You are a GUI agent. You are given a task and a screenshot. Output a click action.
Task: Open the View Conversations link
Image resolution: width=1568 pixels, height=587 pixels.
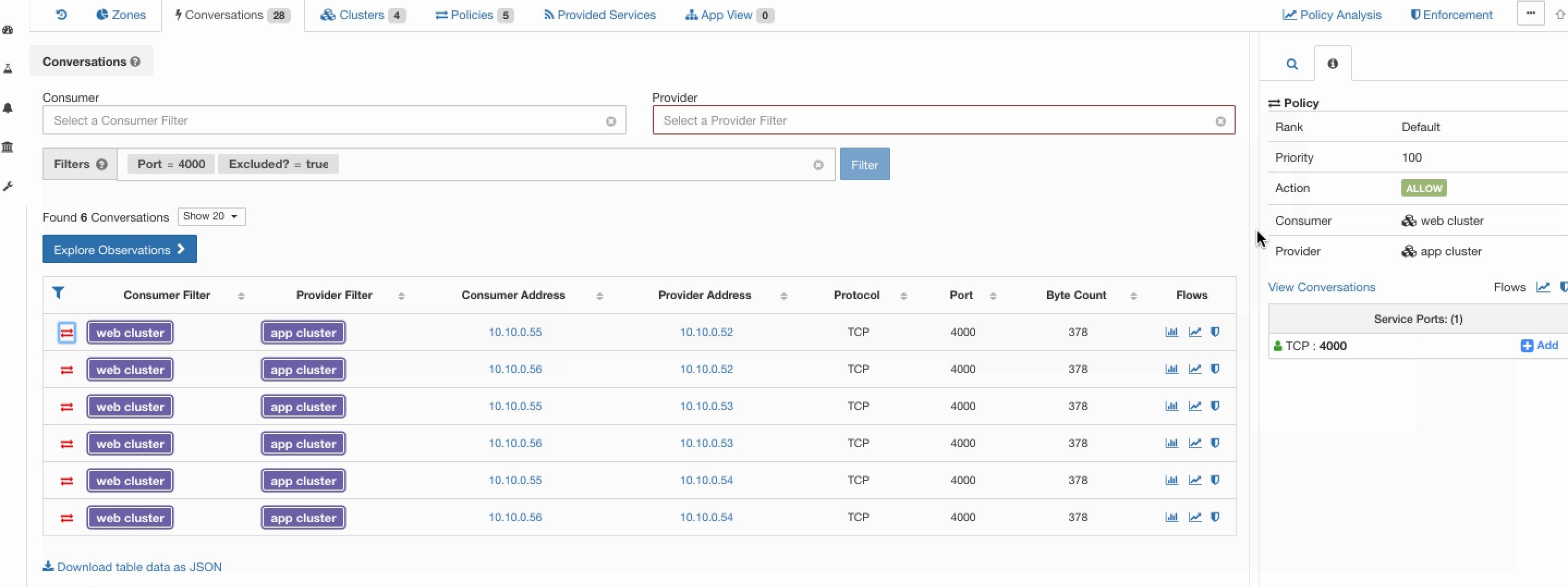(x=1321, y=286)
